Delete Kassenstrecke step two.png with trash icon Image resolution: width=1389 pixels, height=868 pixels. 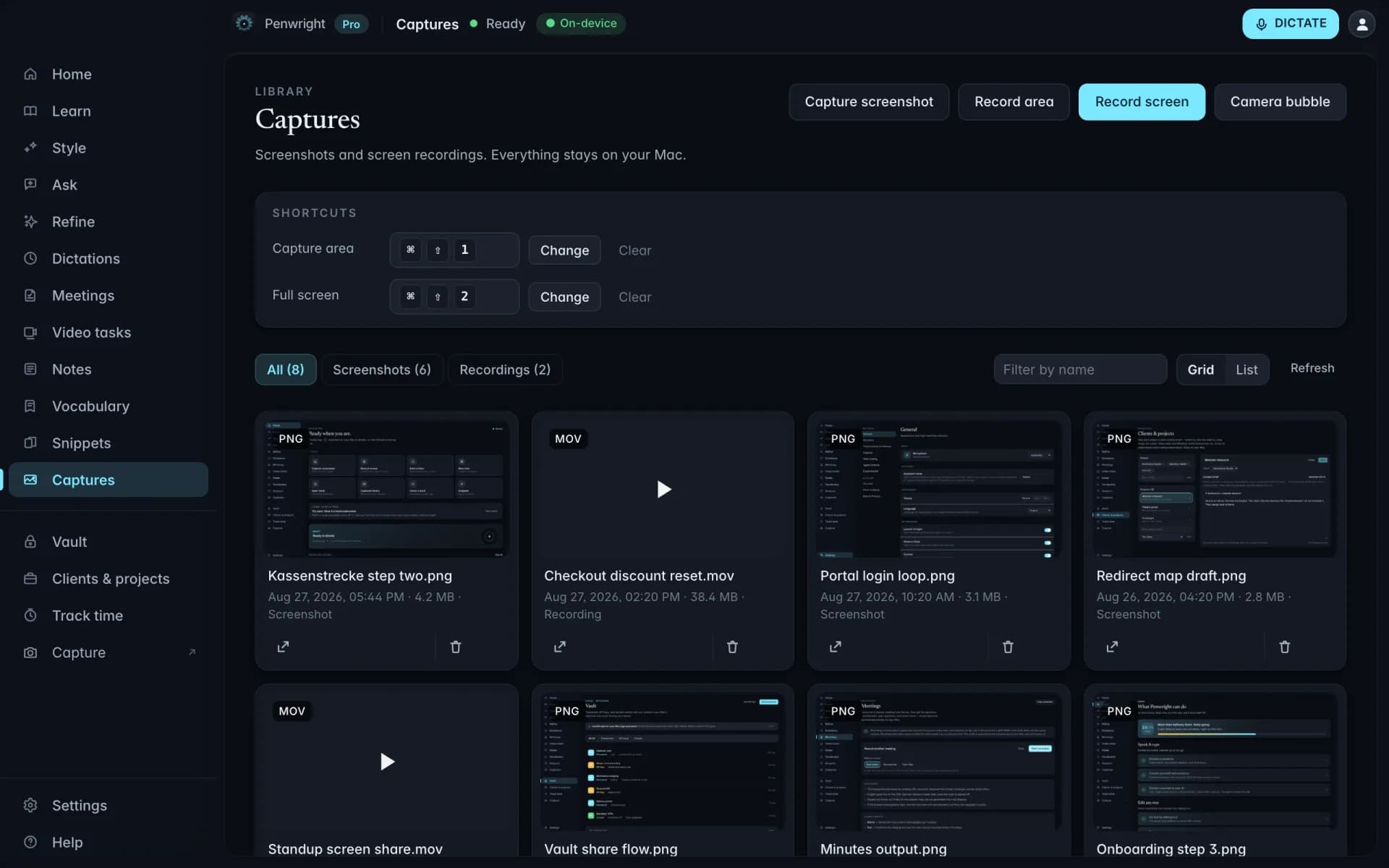coord(456,647)
